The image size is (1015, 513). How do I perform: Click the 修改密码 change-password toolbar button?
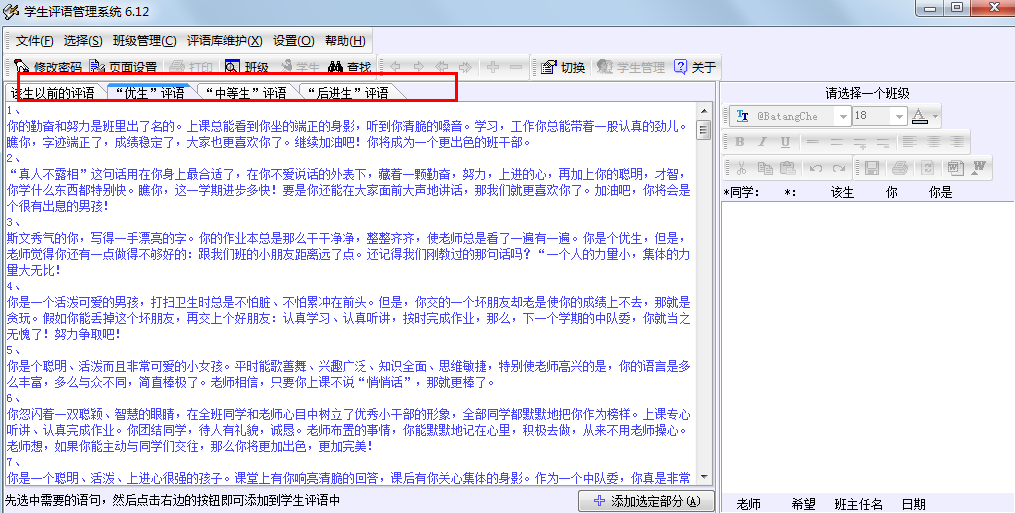pyautogui.click(x=48, y=67)
